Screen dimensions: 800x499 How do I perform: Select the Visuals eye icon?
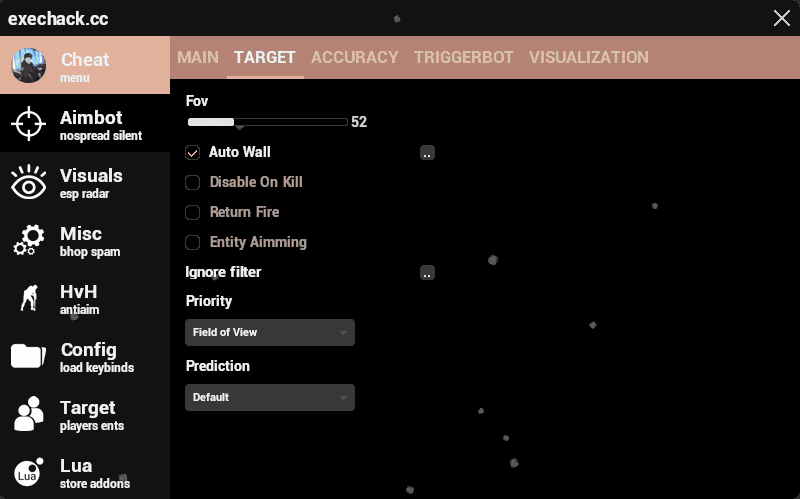click(x=28, y=183)
